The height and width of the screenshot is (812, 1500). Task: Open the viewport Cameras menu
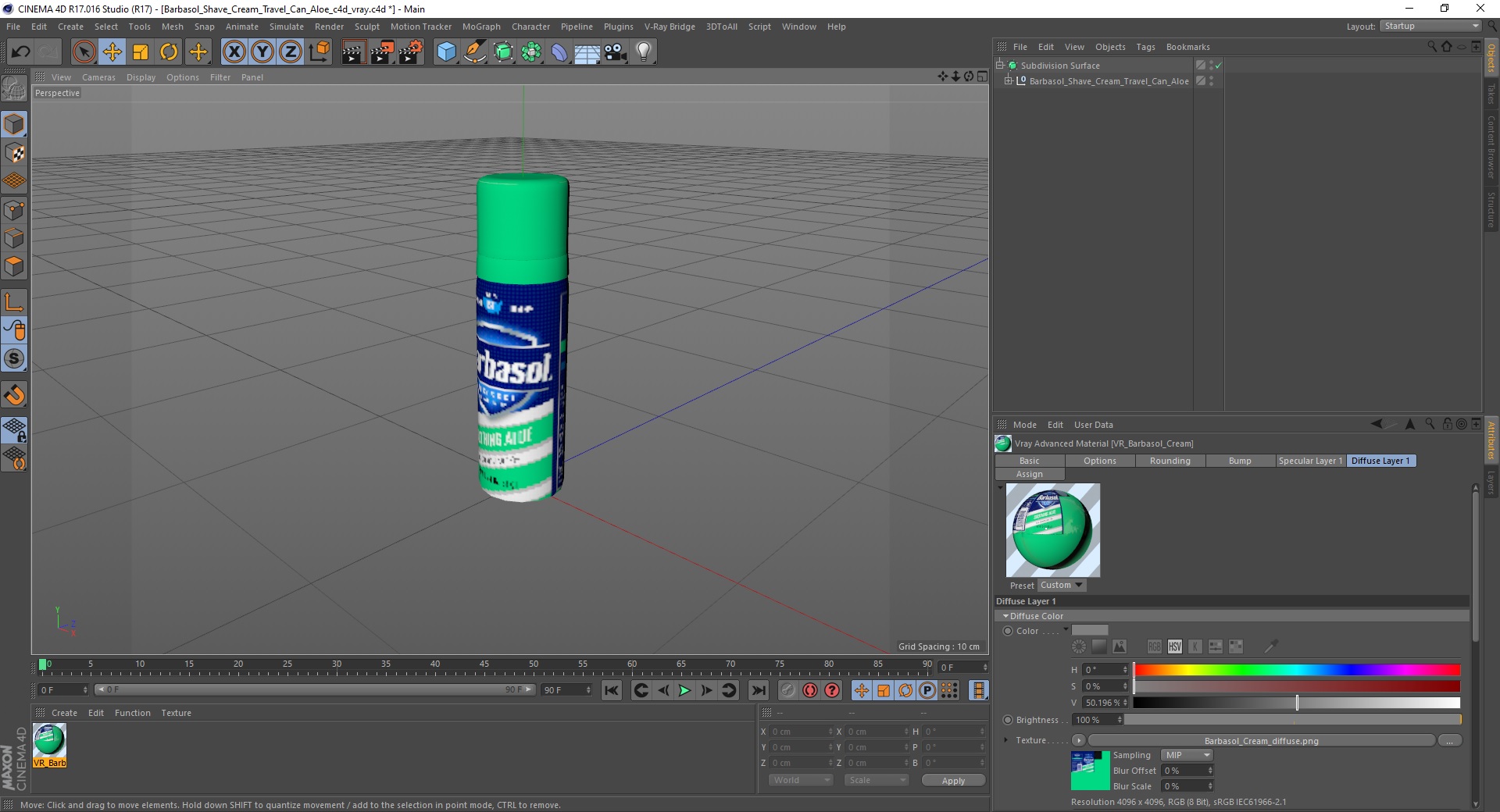98,77
